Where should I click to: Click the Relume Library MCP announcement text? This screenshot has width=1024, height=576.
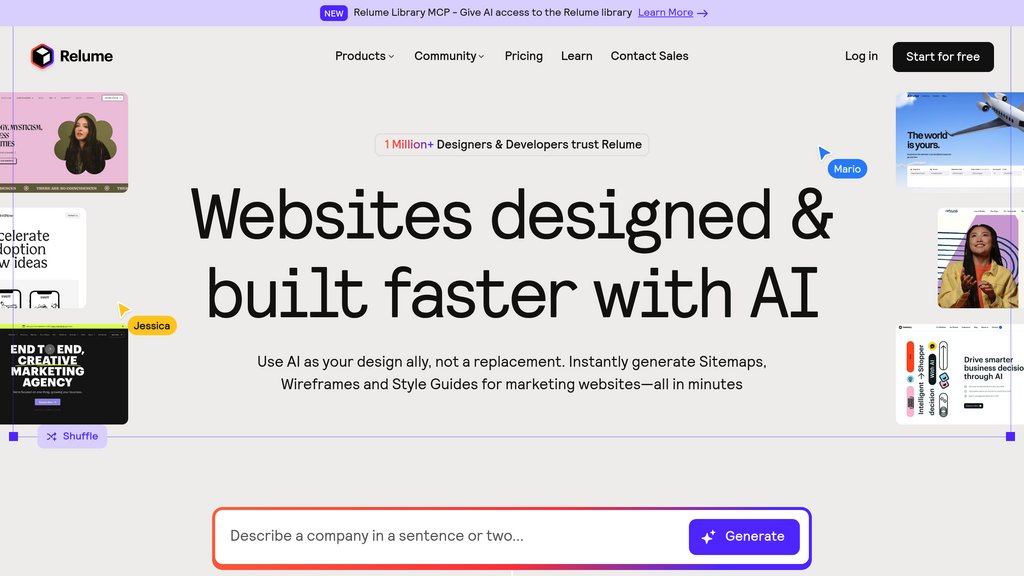point(492,12)
